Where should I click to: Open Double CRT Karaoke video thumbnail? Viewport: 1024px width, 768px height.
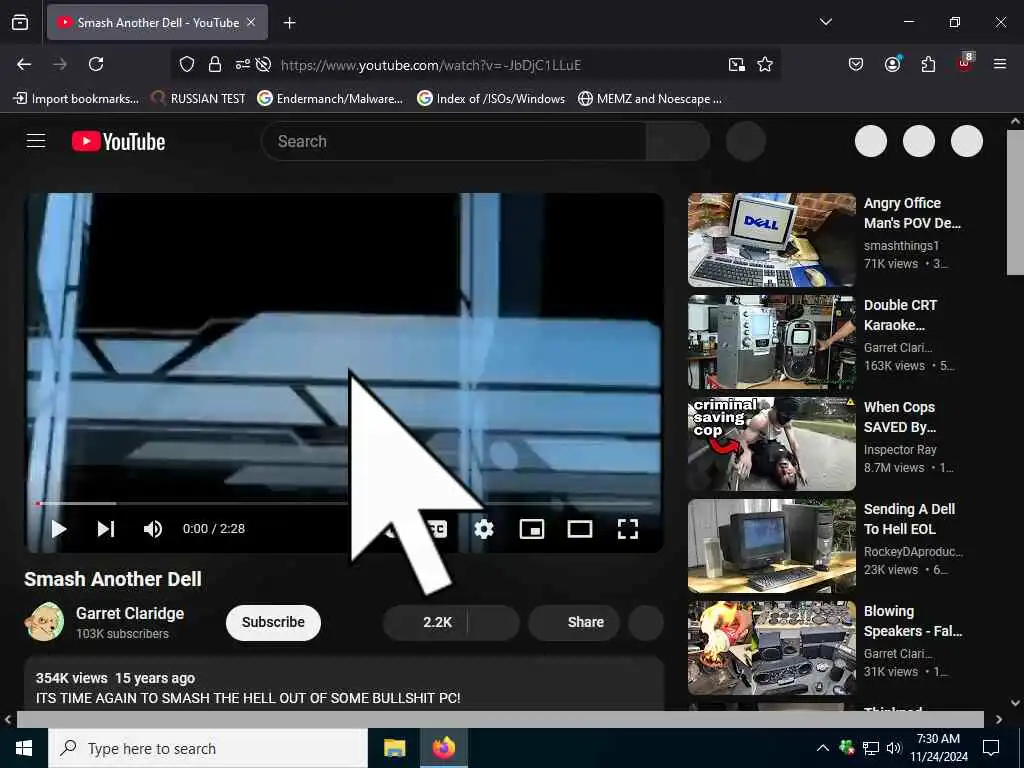(771, 342)
